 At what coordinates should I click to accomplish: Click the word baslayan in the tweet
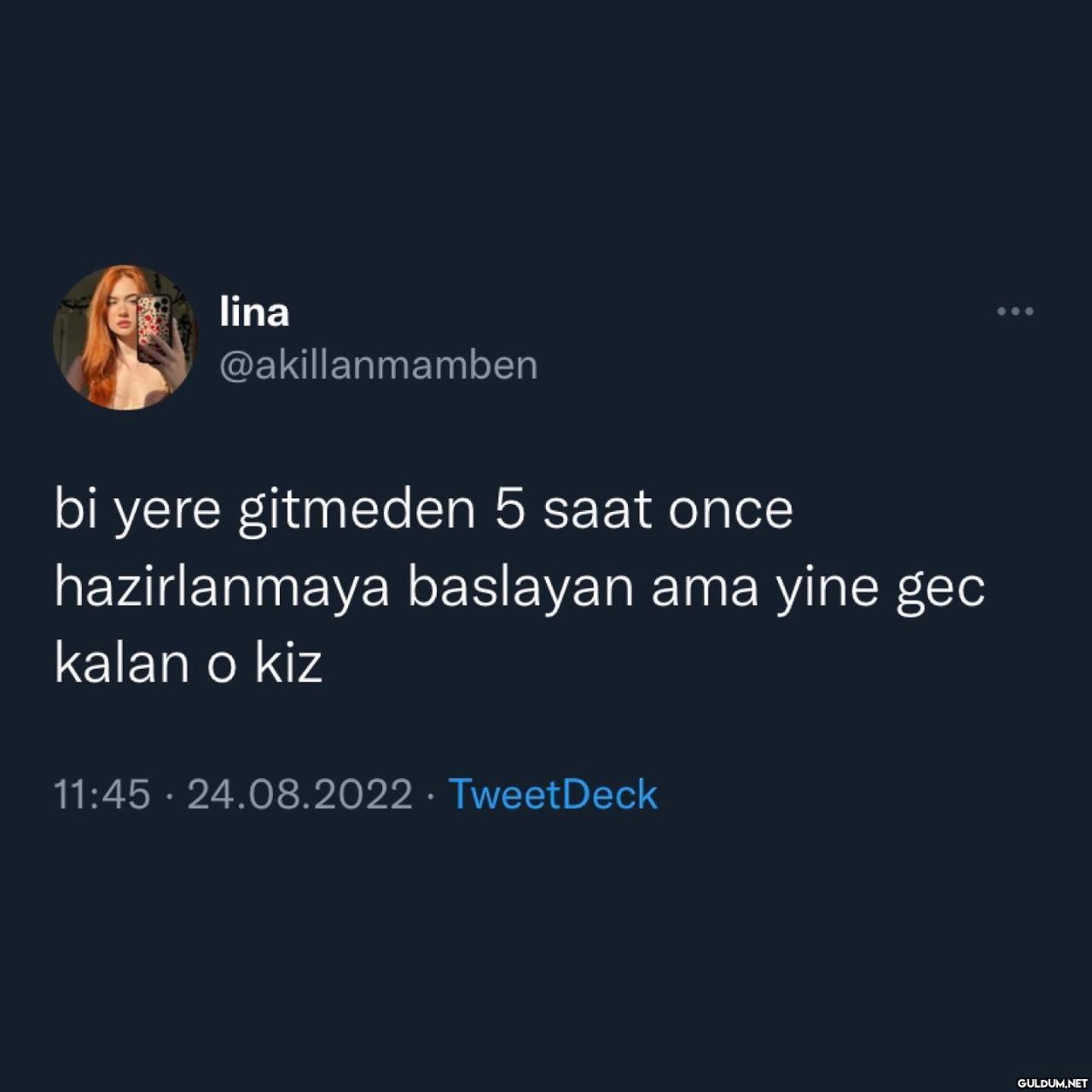(x=520, y=589)
